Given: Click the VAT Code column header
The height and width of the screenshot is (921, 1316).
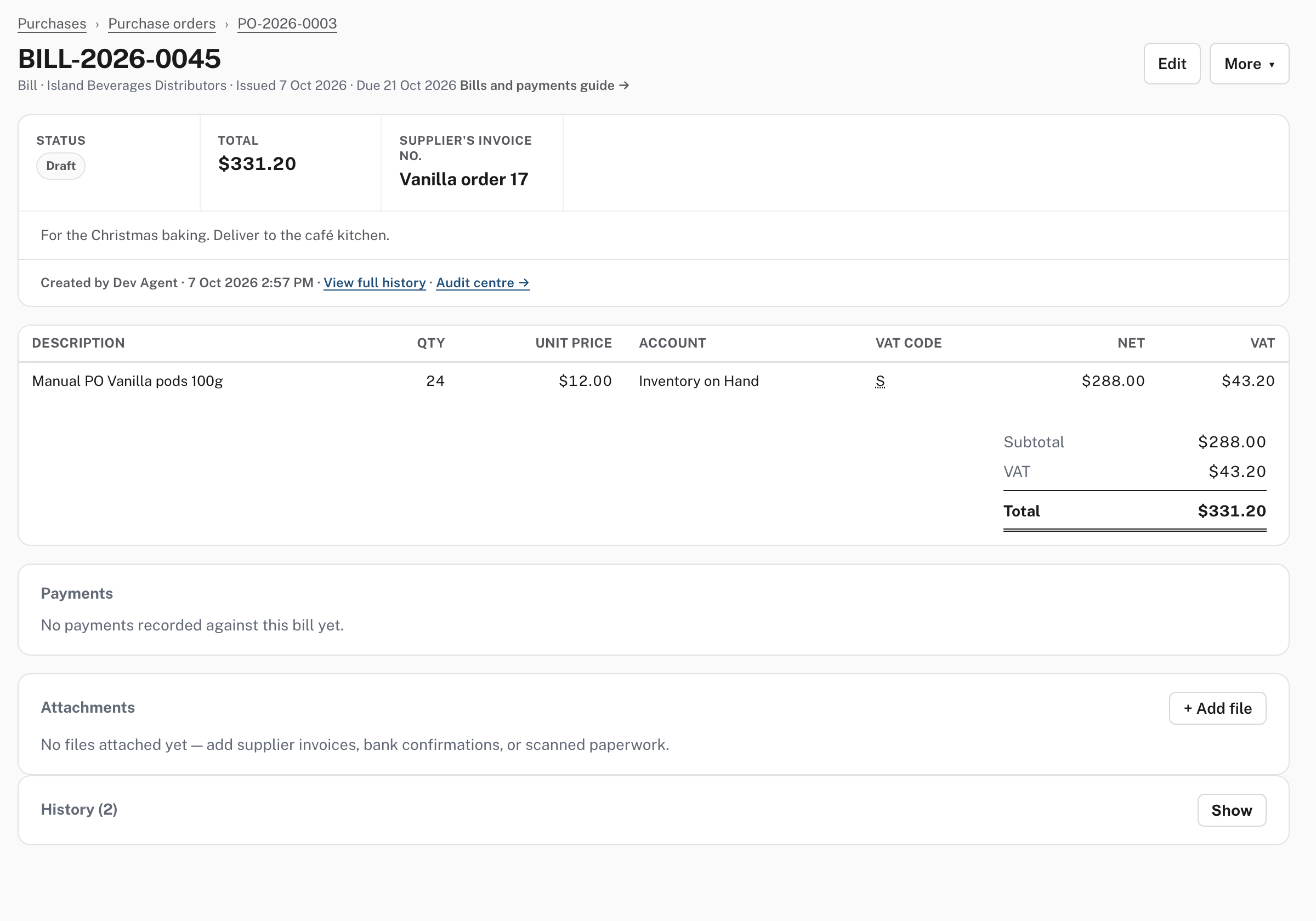Looking at the screenshot, I should 909,343.
